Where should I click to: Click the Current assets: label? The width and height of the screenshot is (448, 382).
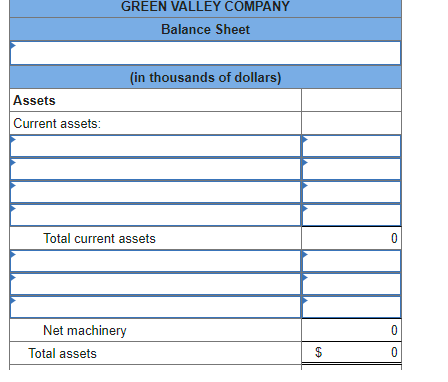click(x=57, y=123)
